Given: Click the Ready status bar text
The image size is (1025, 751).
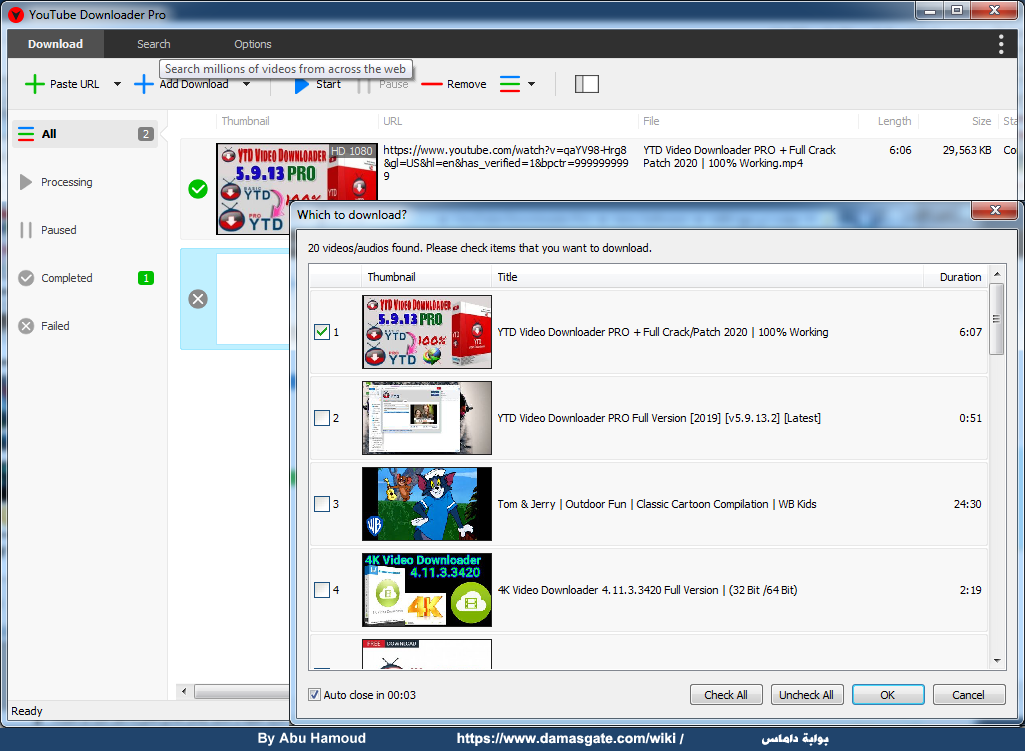Looking at the screenshot, I should [27, 711].
